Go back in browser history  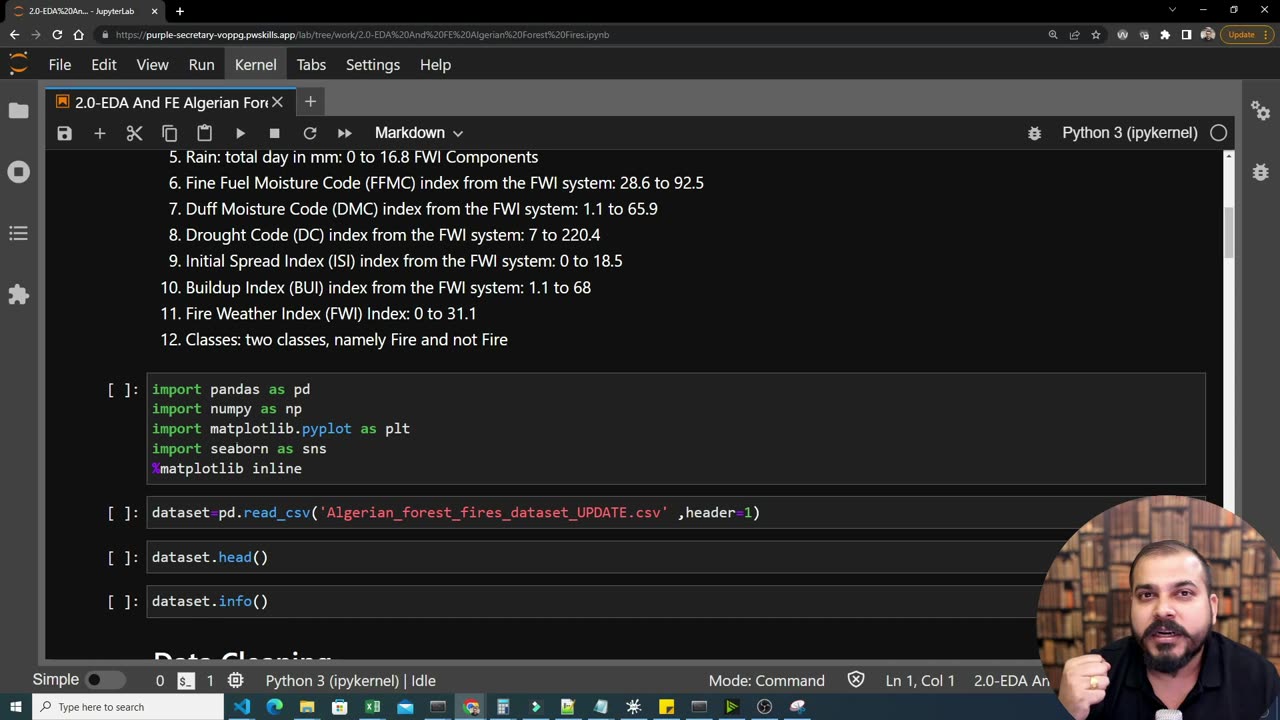click(14, 35)
